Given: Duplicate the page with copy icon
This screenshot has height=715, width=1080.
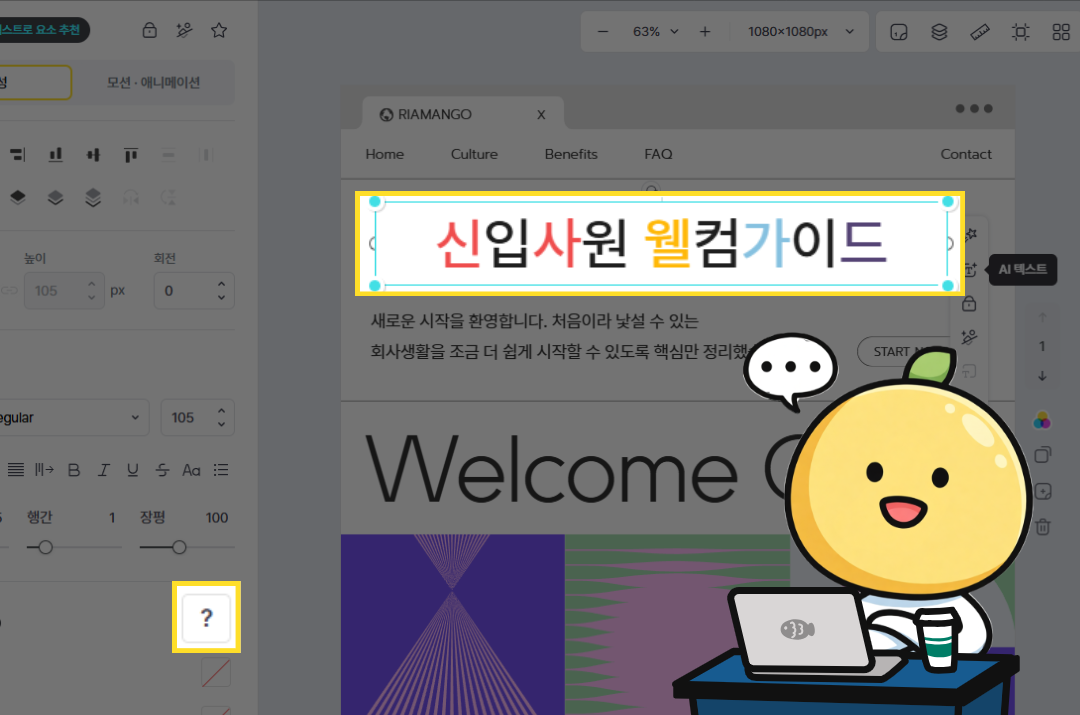Looking at the screenshot, I should (1043, 455).
